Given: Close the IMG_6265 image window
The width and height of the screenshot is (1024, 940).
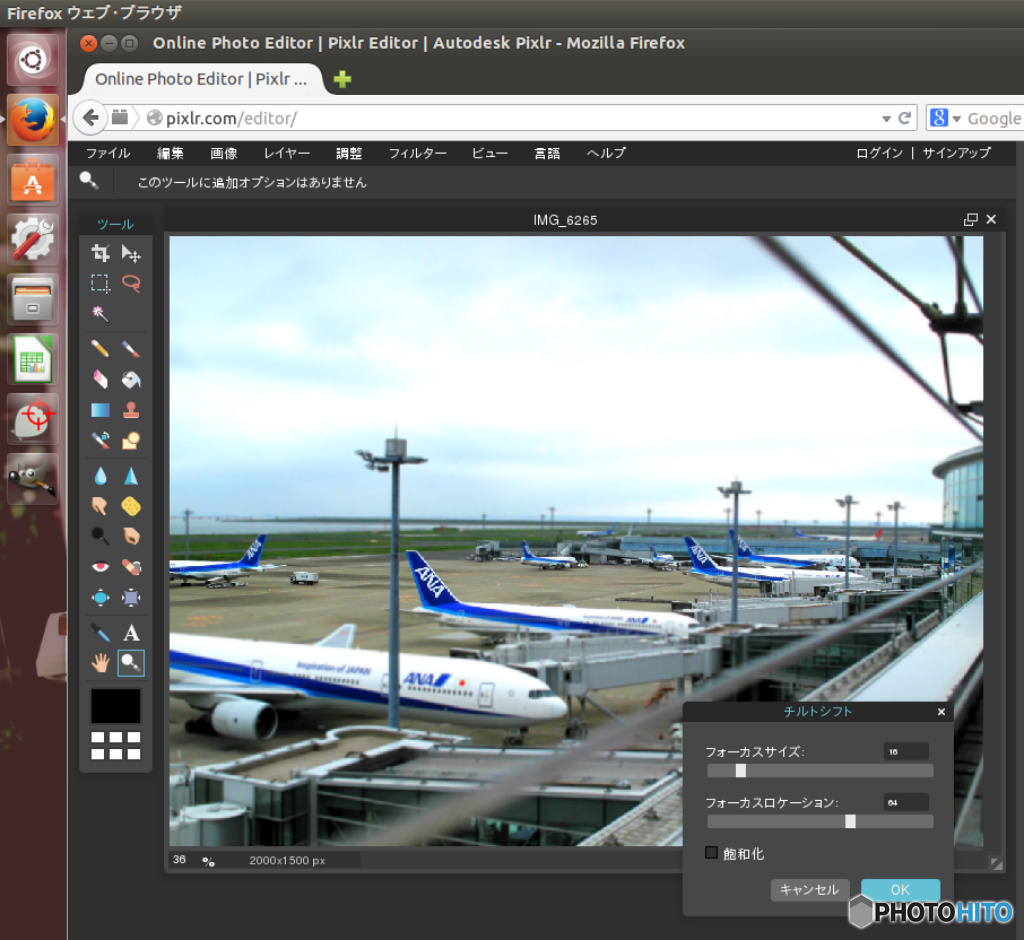Looking at the screenshot, I should click(991, 219).
